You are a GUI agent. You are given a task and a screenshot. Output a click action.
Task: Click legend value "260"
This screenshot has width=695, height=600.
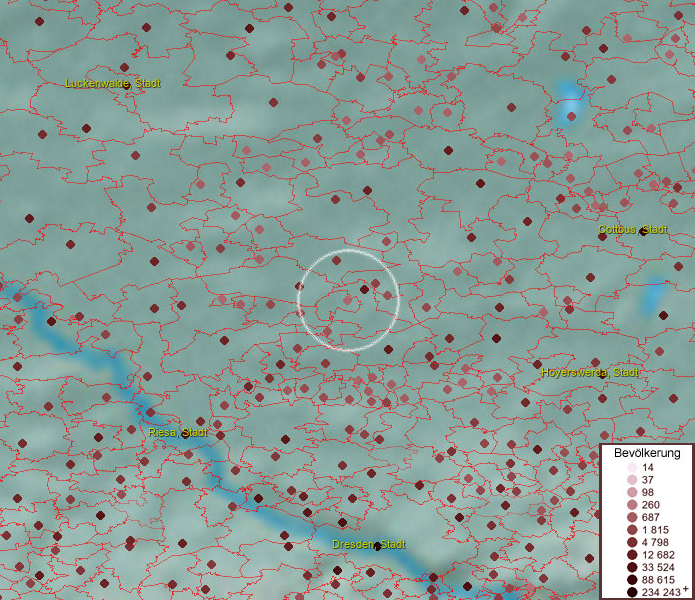tap(651, 505)
